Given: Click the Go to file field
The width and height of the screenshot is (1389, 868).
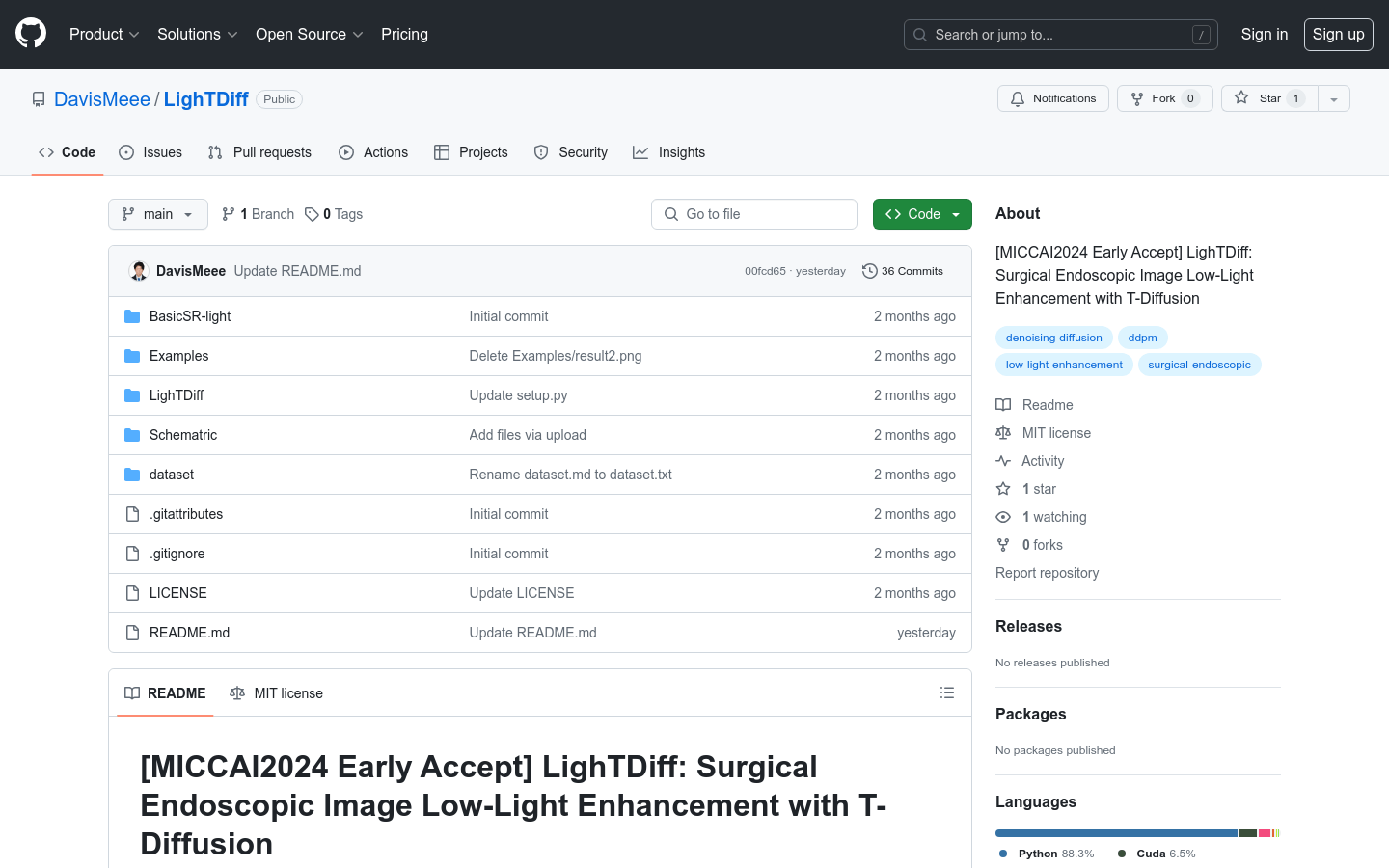Looking at the screenshot, I should 754,214.
